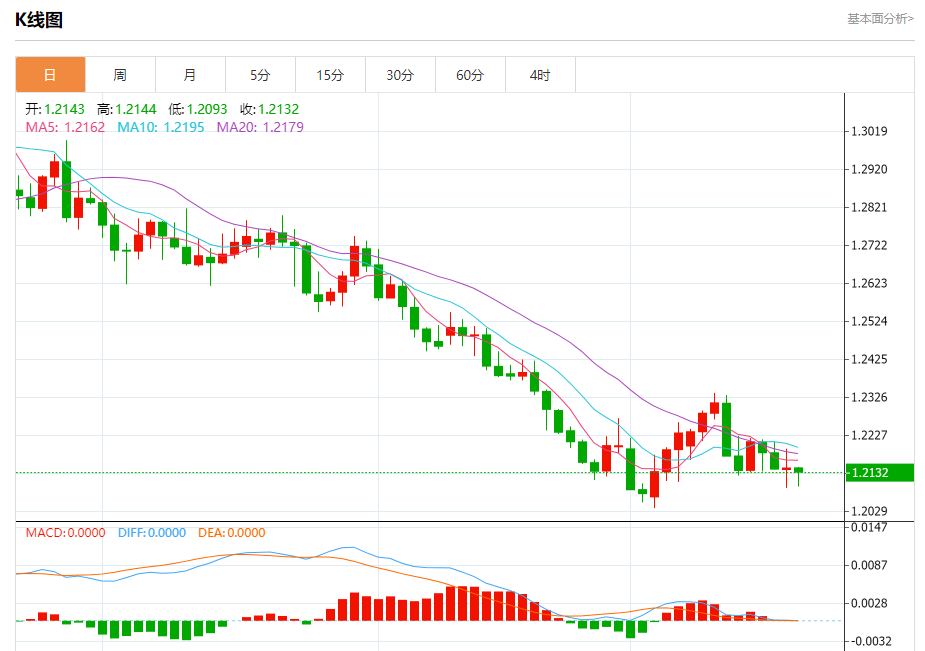Click the 0.0147 MACD axis label

point(869,527)
